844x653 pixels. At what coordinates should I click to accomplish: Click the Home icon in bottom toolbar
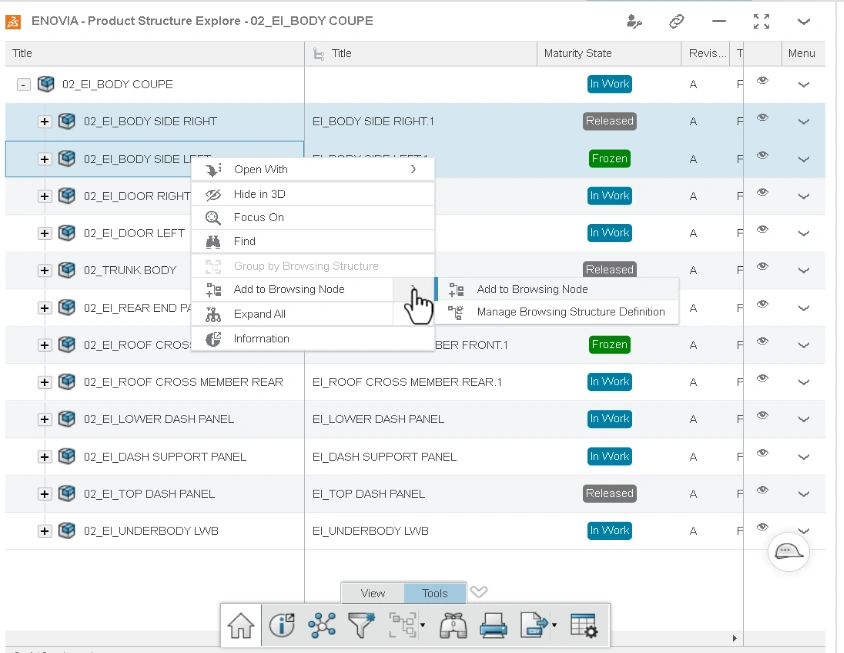coord(241,626)
